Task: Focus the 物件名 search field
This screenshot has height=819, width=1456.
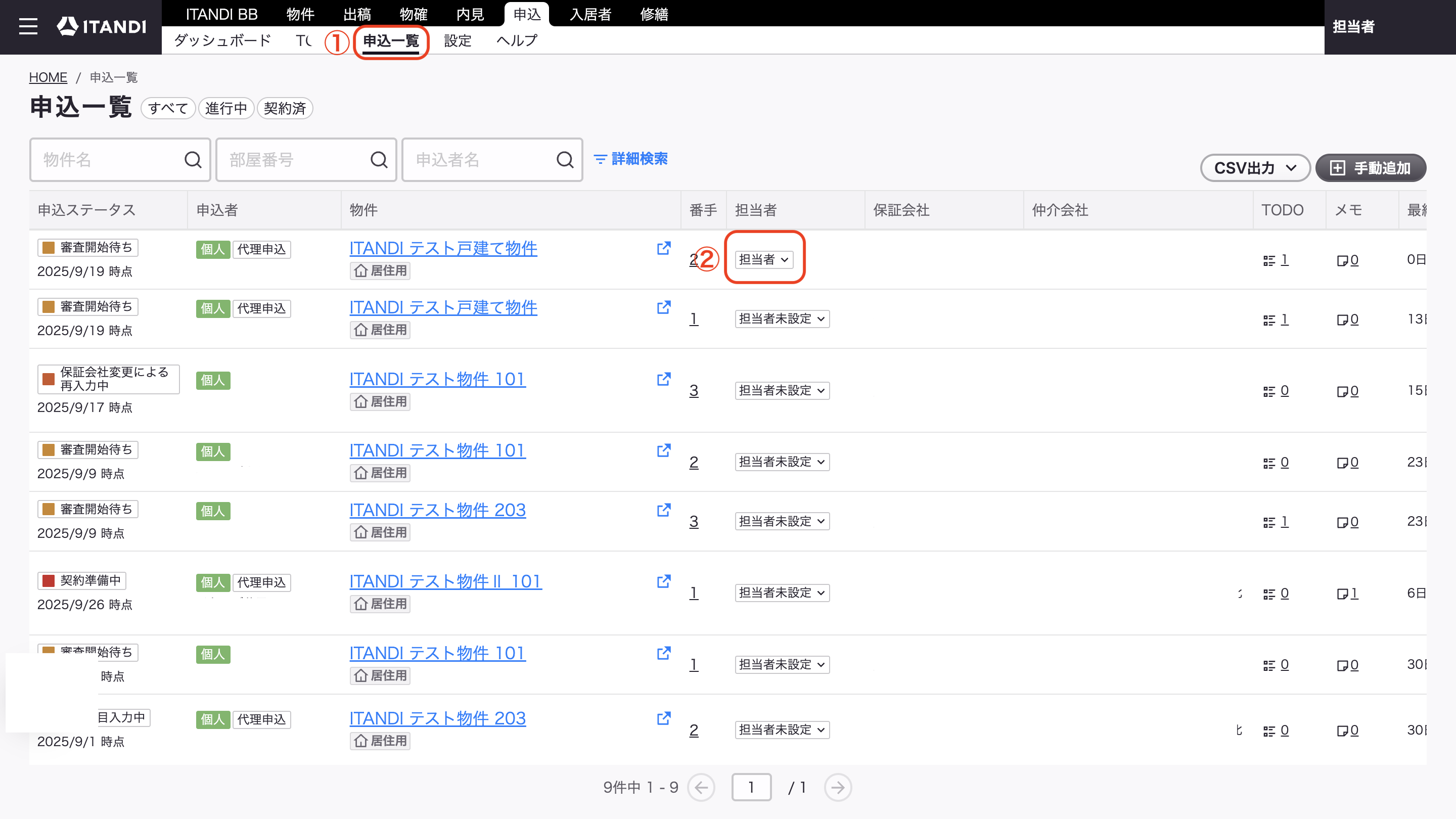Action: tap(120, 160)
